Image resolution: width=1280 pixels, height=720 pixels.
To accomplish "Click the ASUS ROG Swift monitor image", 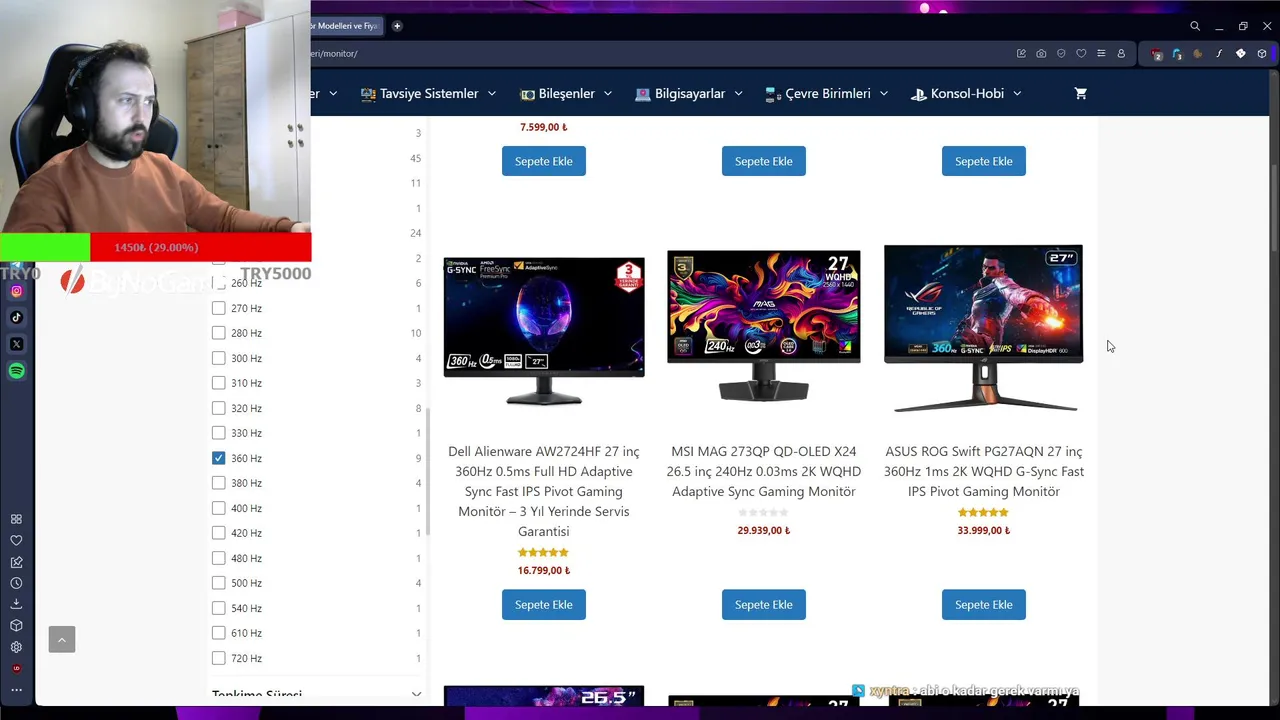I will click(x=984, y=328).
